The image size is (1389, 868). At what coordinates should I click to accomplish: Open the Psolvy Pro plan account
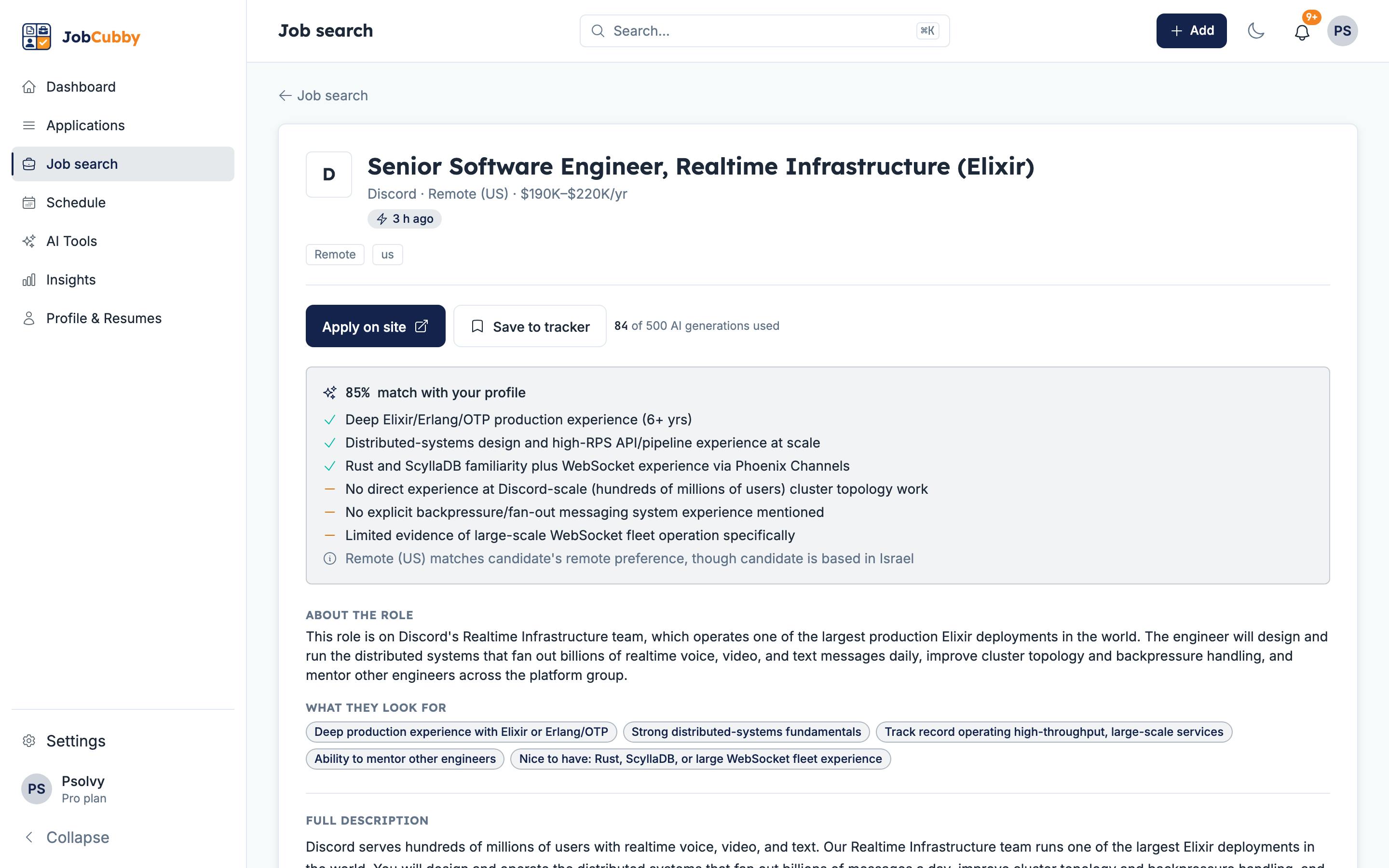coord(123,789)
